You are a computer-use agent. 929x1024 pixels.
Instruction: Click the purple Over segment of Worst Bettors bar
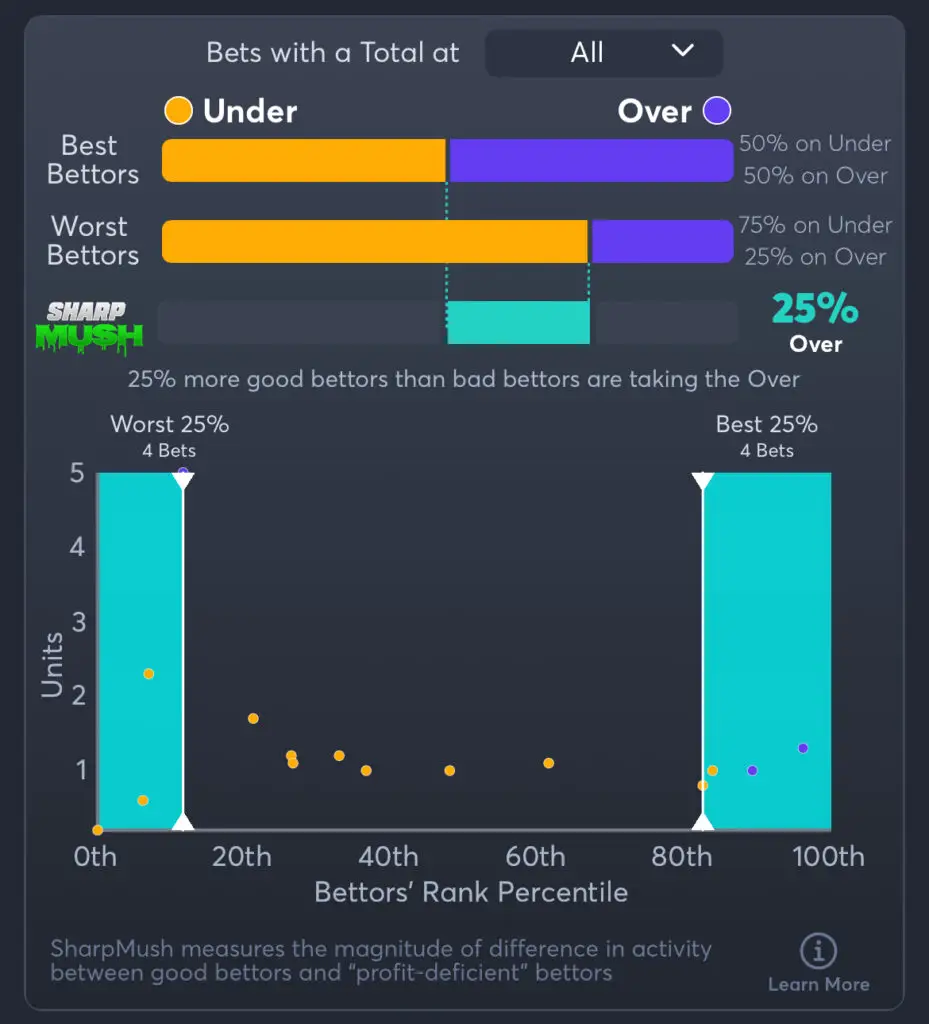tap(661, 241)
